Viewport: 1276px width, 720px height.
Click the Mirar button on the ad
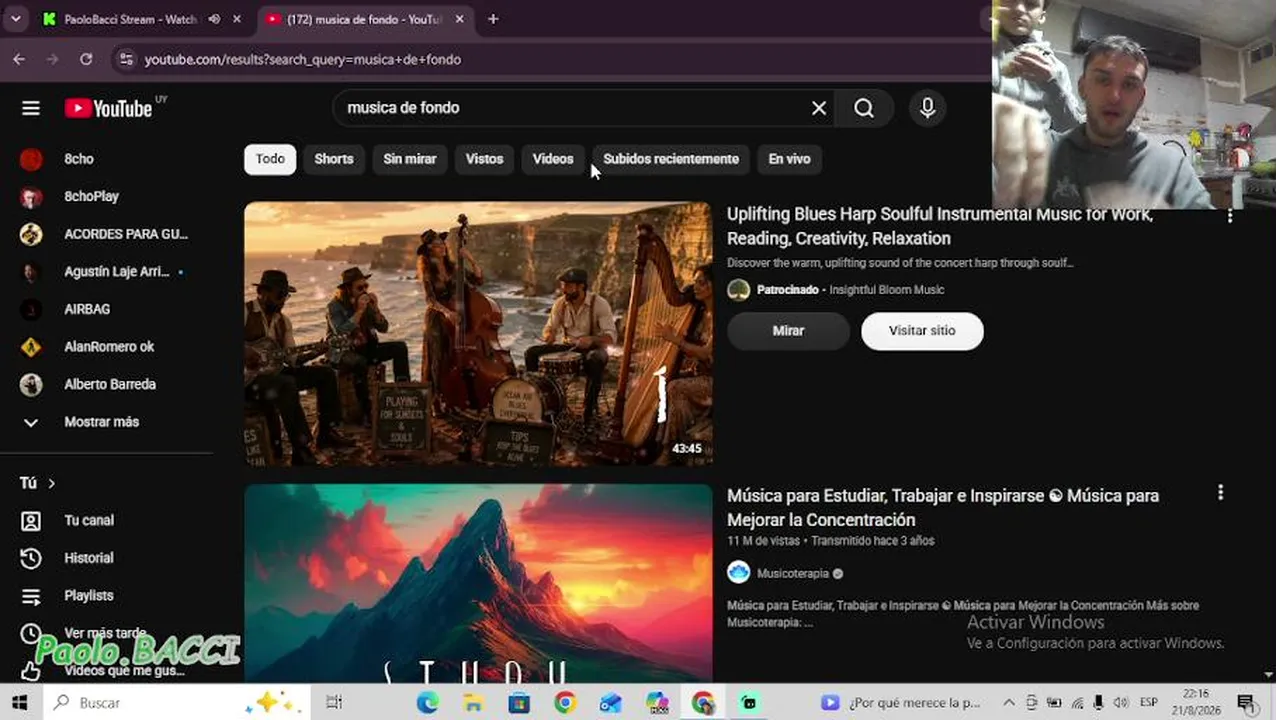pyautogui.click(x=788, y=331)
